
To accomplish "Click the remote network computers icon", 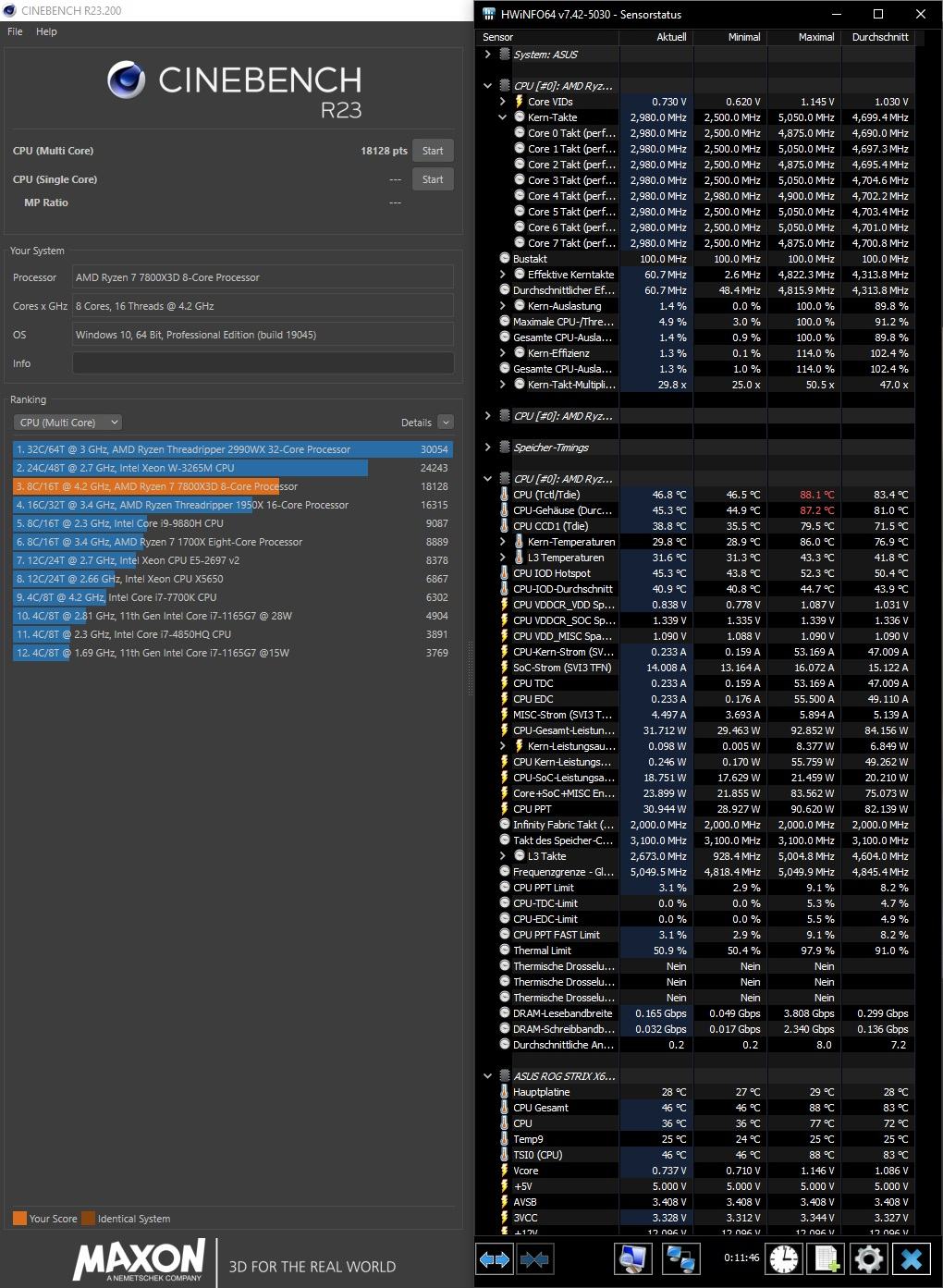I will coord(681,1259).
